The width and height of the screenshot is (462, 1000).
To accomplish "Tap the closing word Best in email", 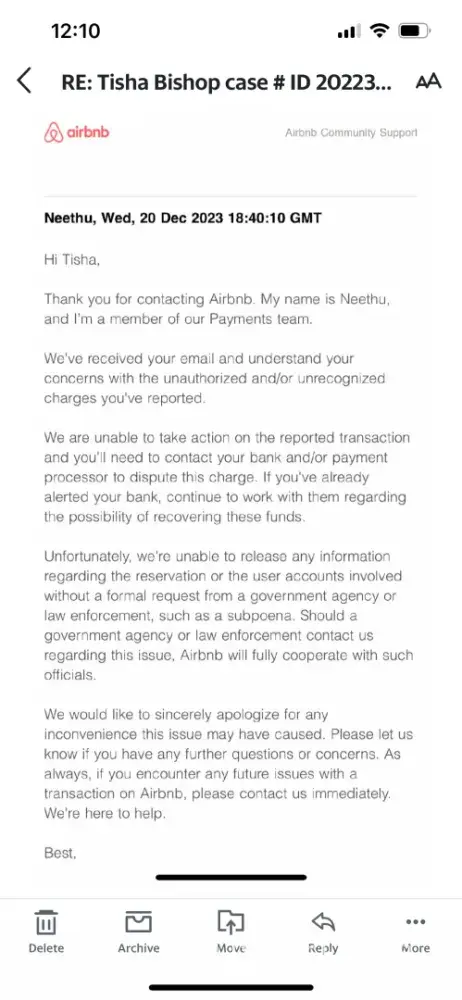I will click(x=60, y=853).
